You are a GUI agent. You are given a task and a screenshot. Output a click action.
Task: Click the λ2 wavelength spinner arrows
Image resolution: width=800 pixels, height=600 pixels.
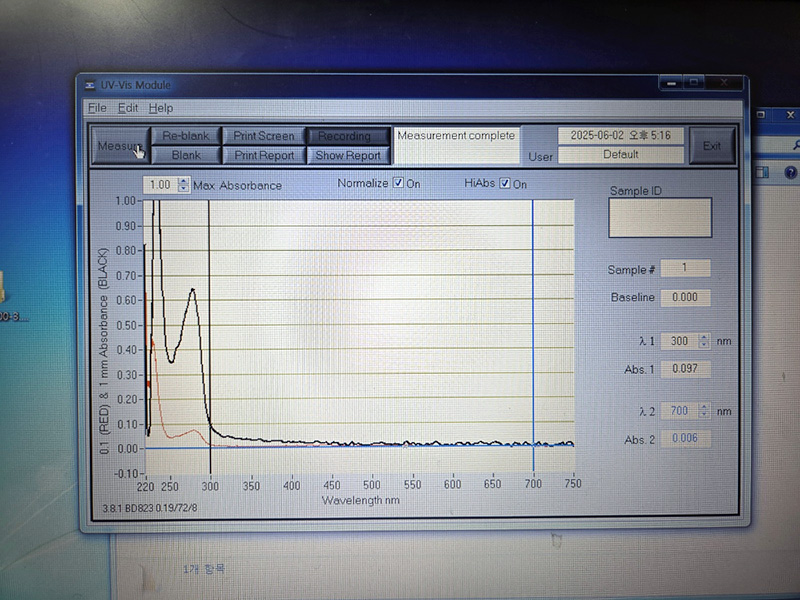(x=703, y=411)
